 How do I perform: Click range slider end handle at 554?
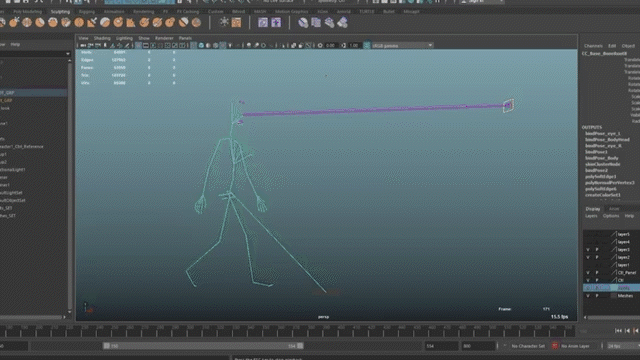(x=300, y=346)
